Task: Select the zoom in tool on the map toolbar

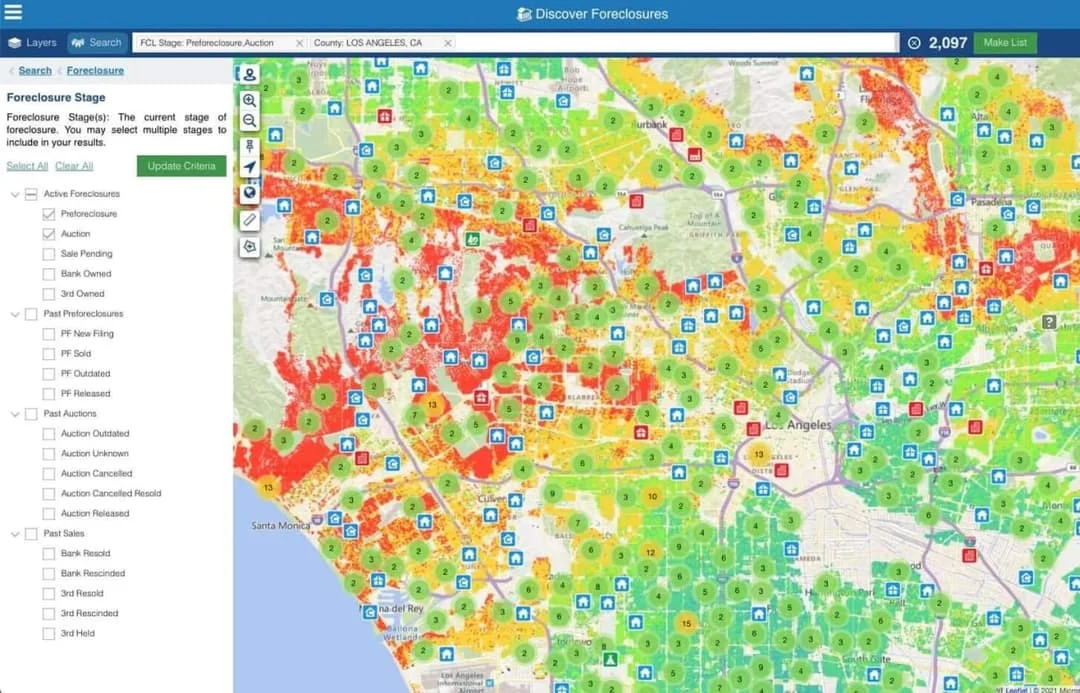Action: 250,101
